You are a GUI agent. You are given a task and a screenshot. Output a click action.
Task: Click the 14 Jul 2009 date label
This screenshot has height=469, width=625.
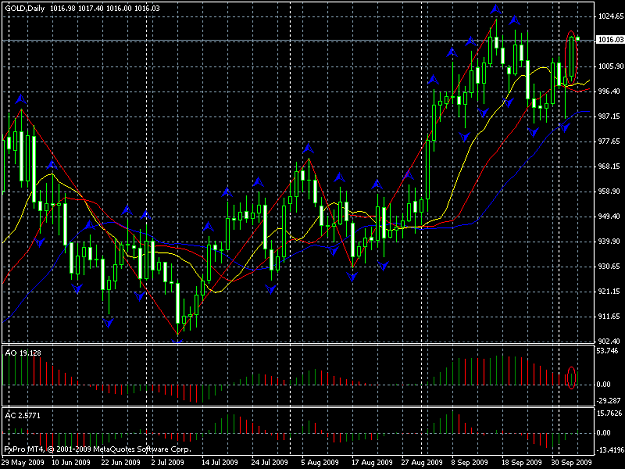point(220,462)
